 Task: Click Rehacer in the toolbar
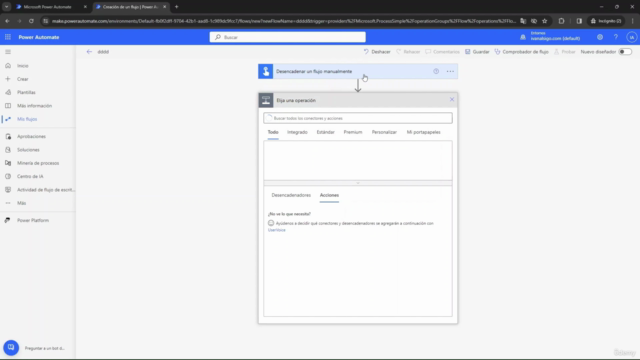408,52
